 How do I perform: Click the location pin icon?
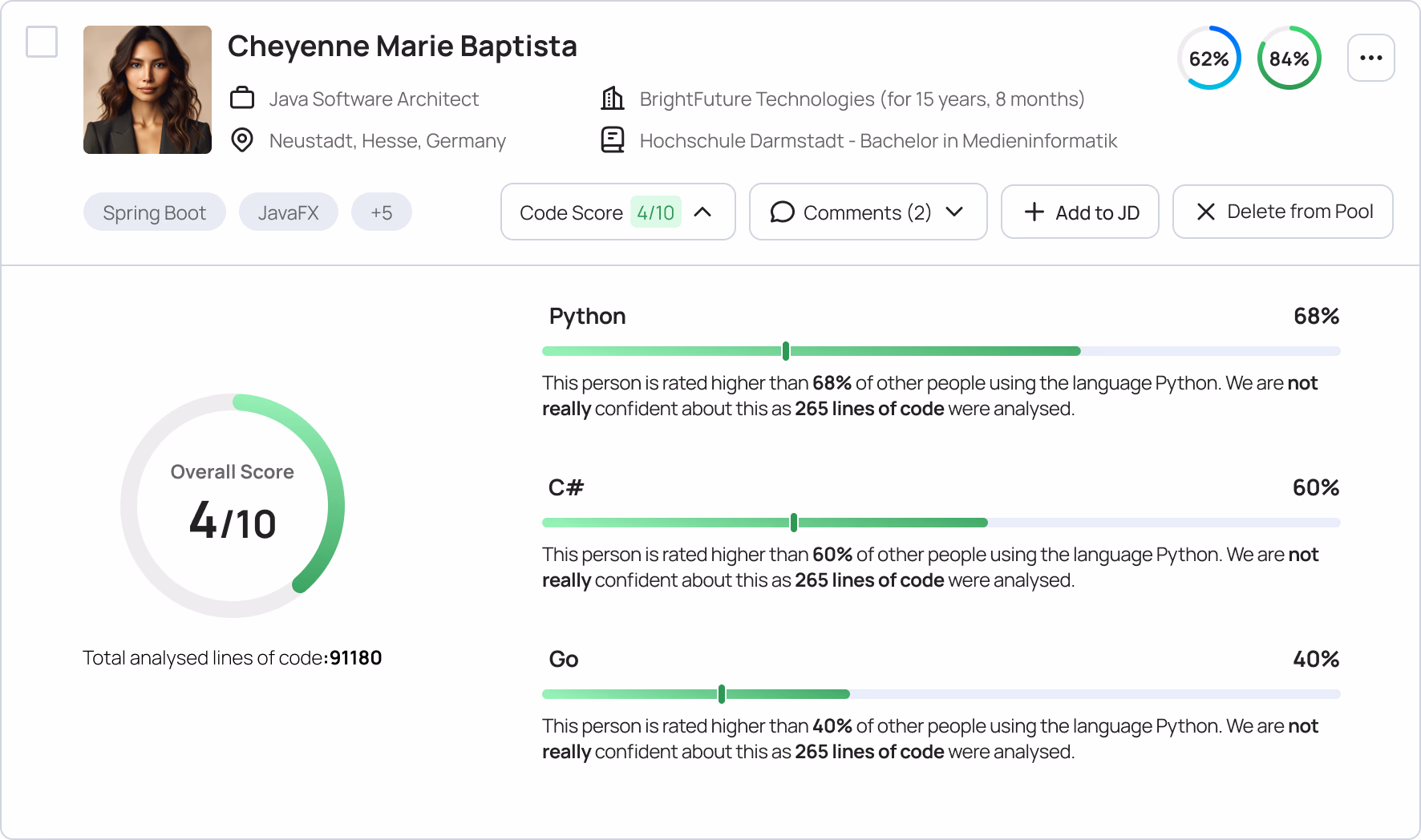[x=242, y=140]
